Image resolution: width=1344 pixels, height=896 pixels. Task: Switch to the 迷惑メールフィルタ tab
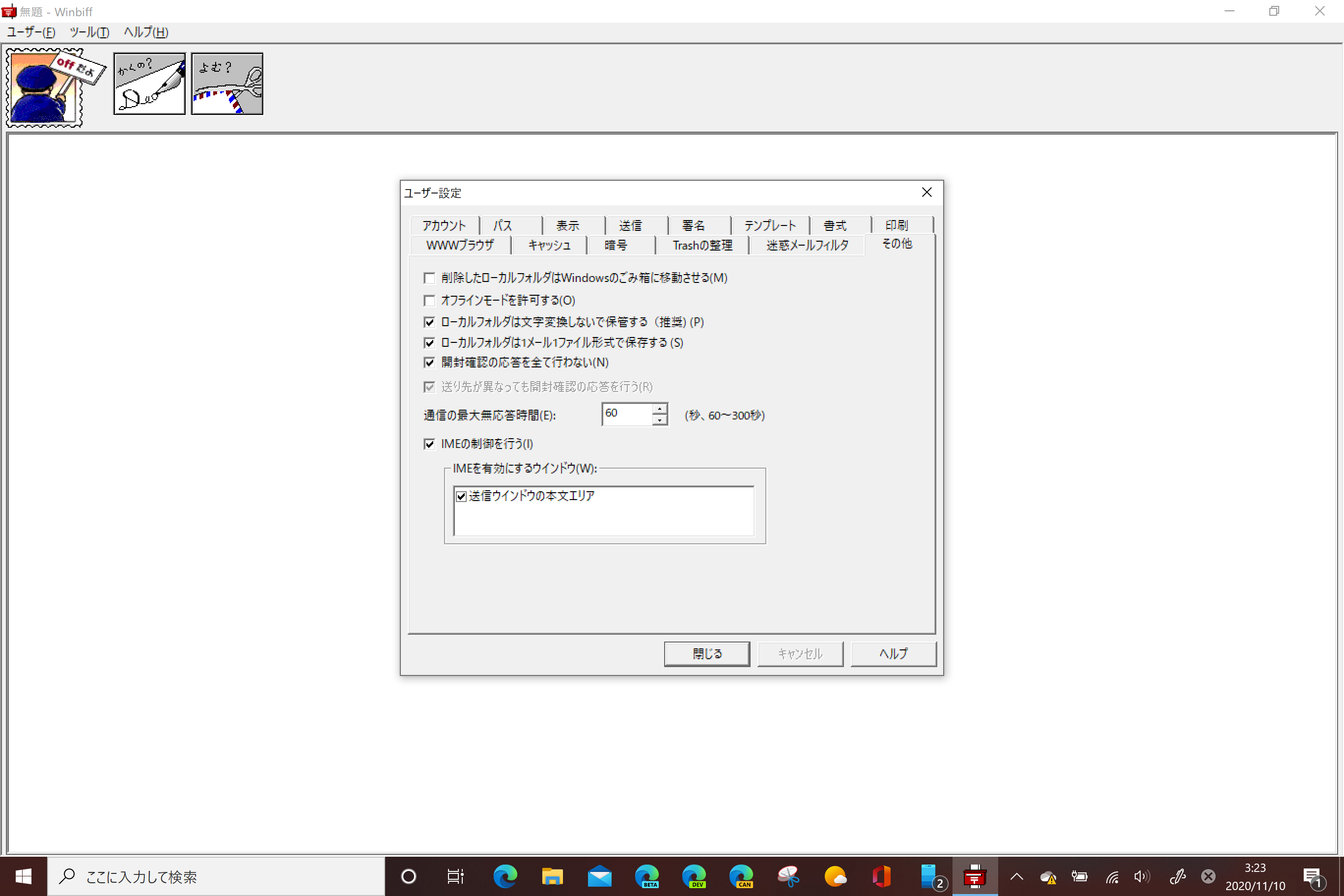pos(808,245)
